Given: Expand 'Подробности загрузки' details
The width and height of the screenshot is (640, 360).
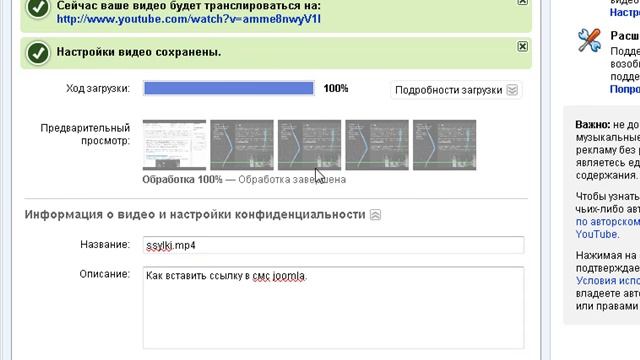Looking at the screenshot, I should click(x=456, y=90).
